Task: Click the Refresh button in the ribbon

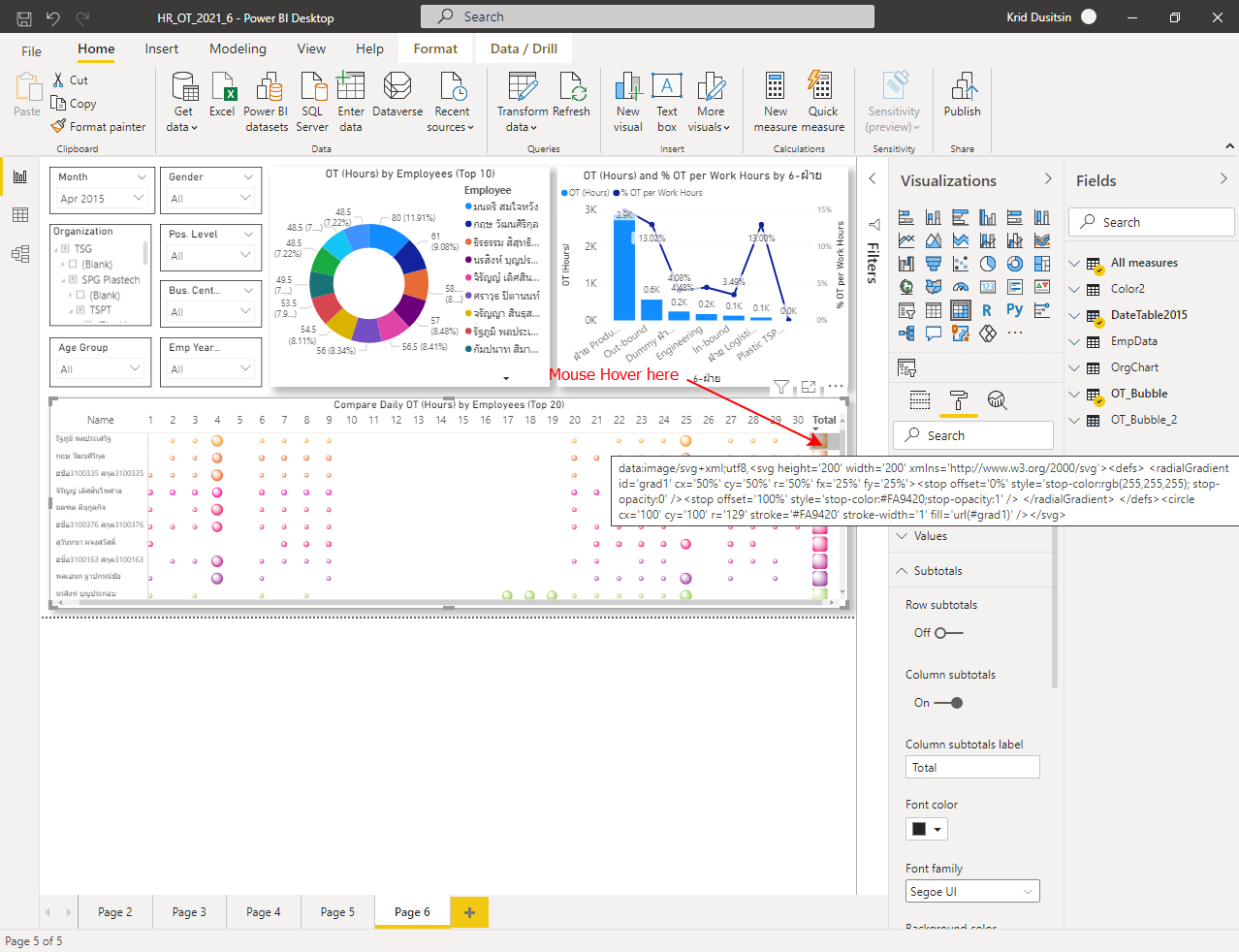Action: point(572,95)
